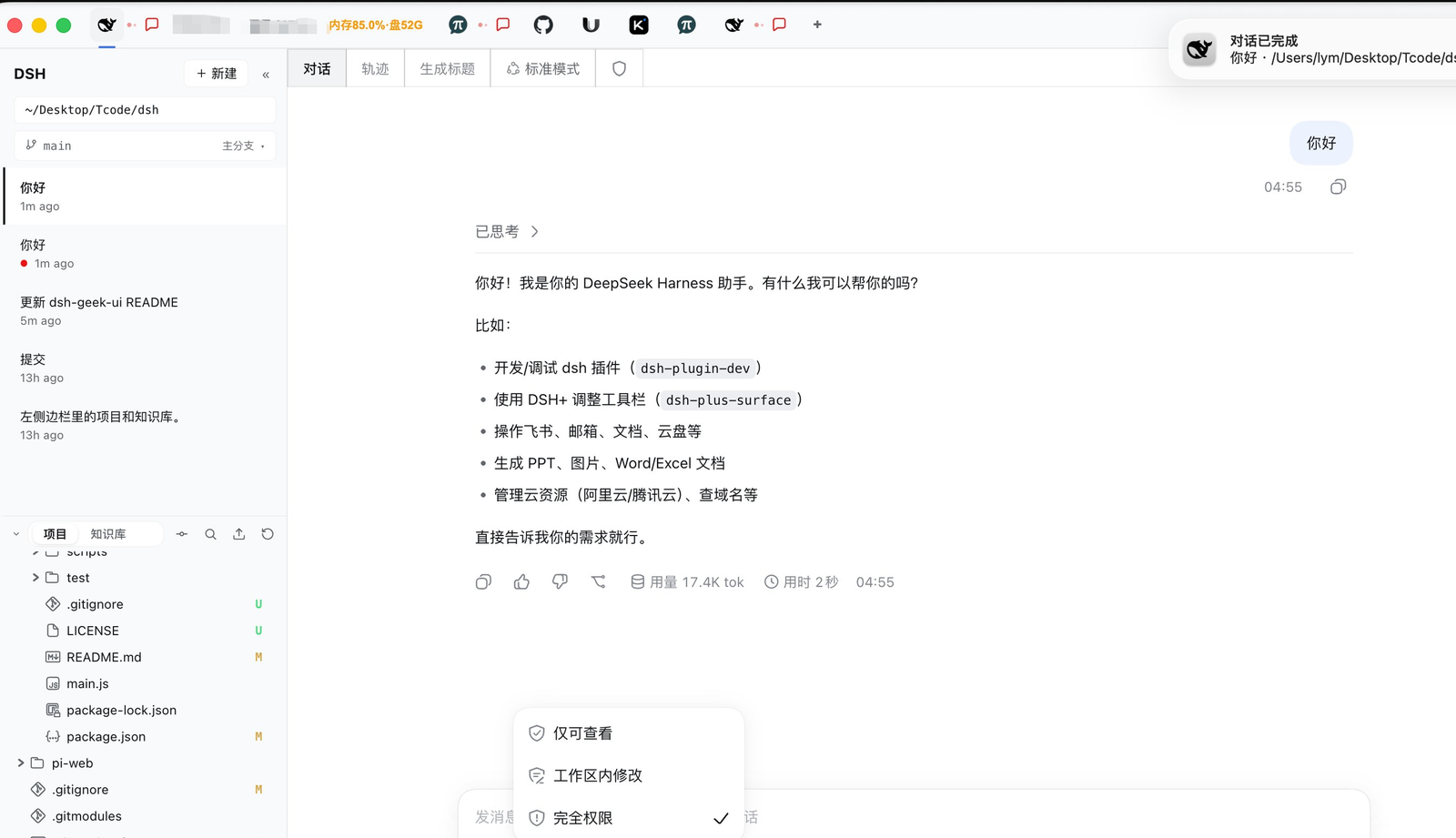Image resolution: width=1456 pixels, height=838 pixels.
Task: Switch to the 轨迹 tab
Action: point(375,68)
